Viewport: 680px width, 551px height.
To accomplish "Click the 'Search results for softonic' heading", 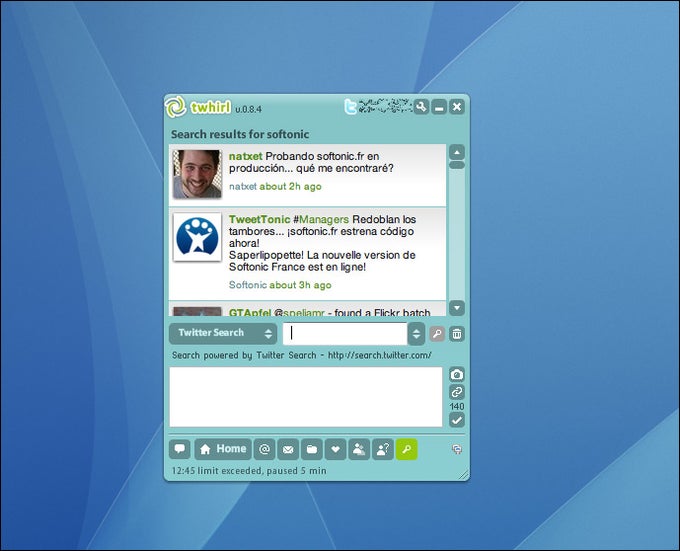I will (240, 134).
